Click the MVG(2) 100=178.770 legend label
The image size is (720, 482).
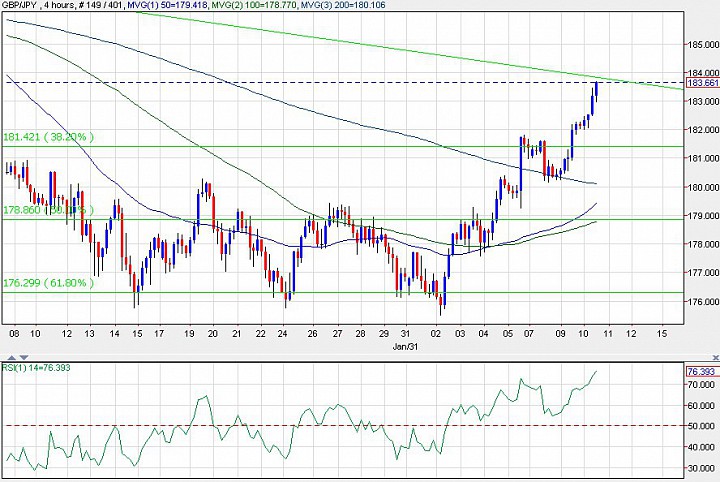click(253, 5)
